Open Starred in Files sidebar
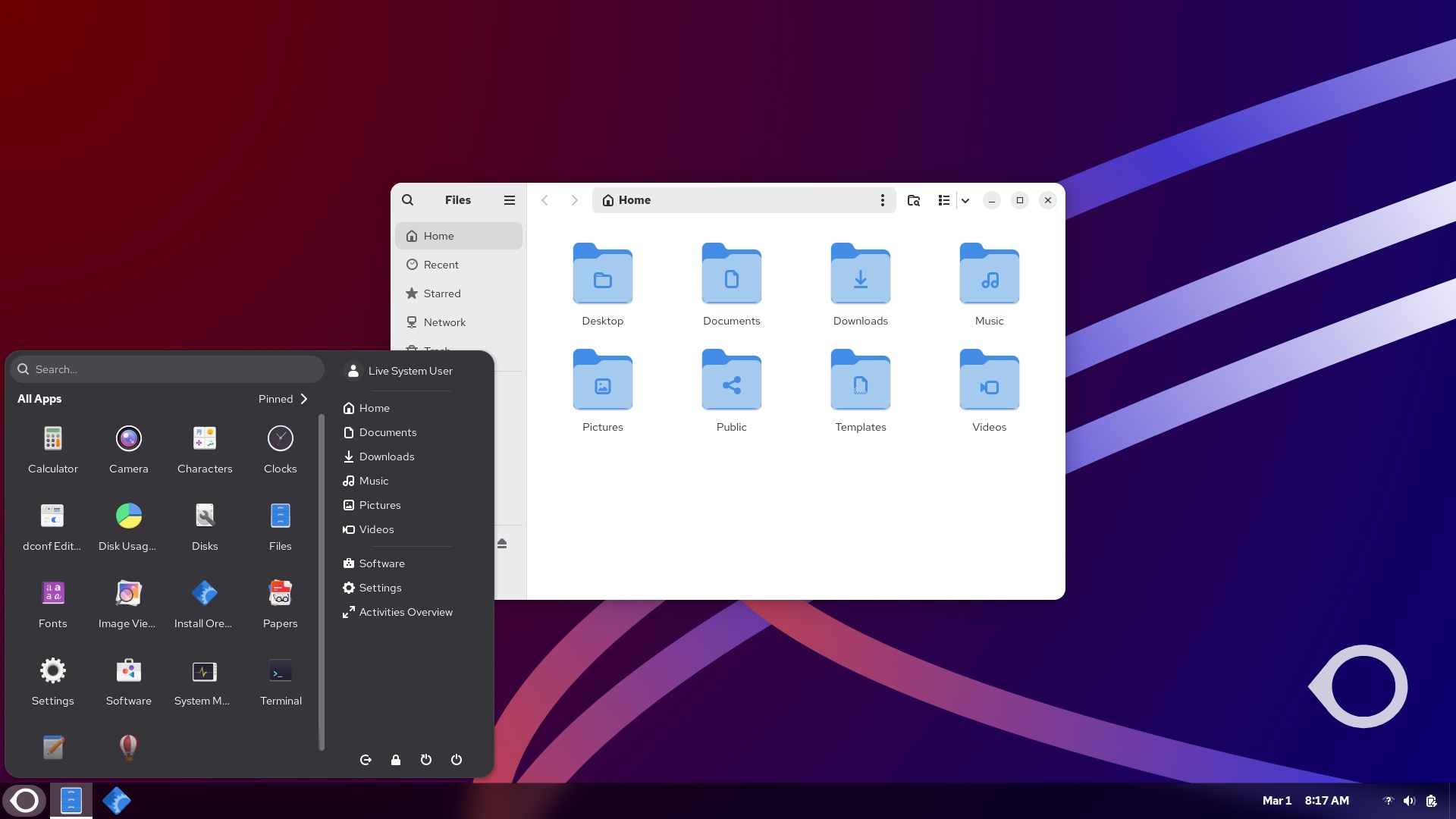Screen dimensions: 1456x819 442,293
